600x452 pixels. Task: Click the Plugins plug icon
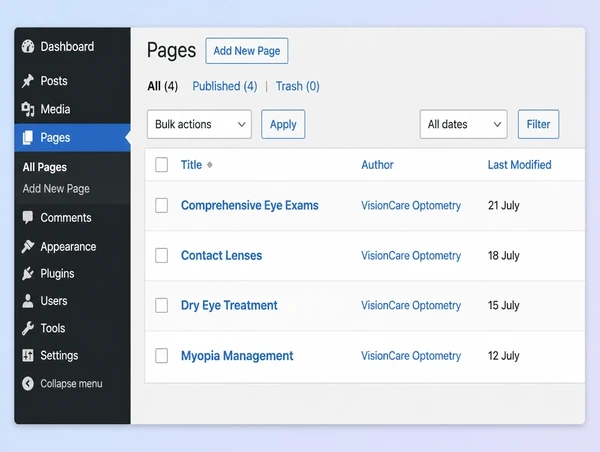click(28, 274)
